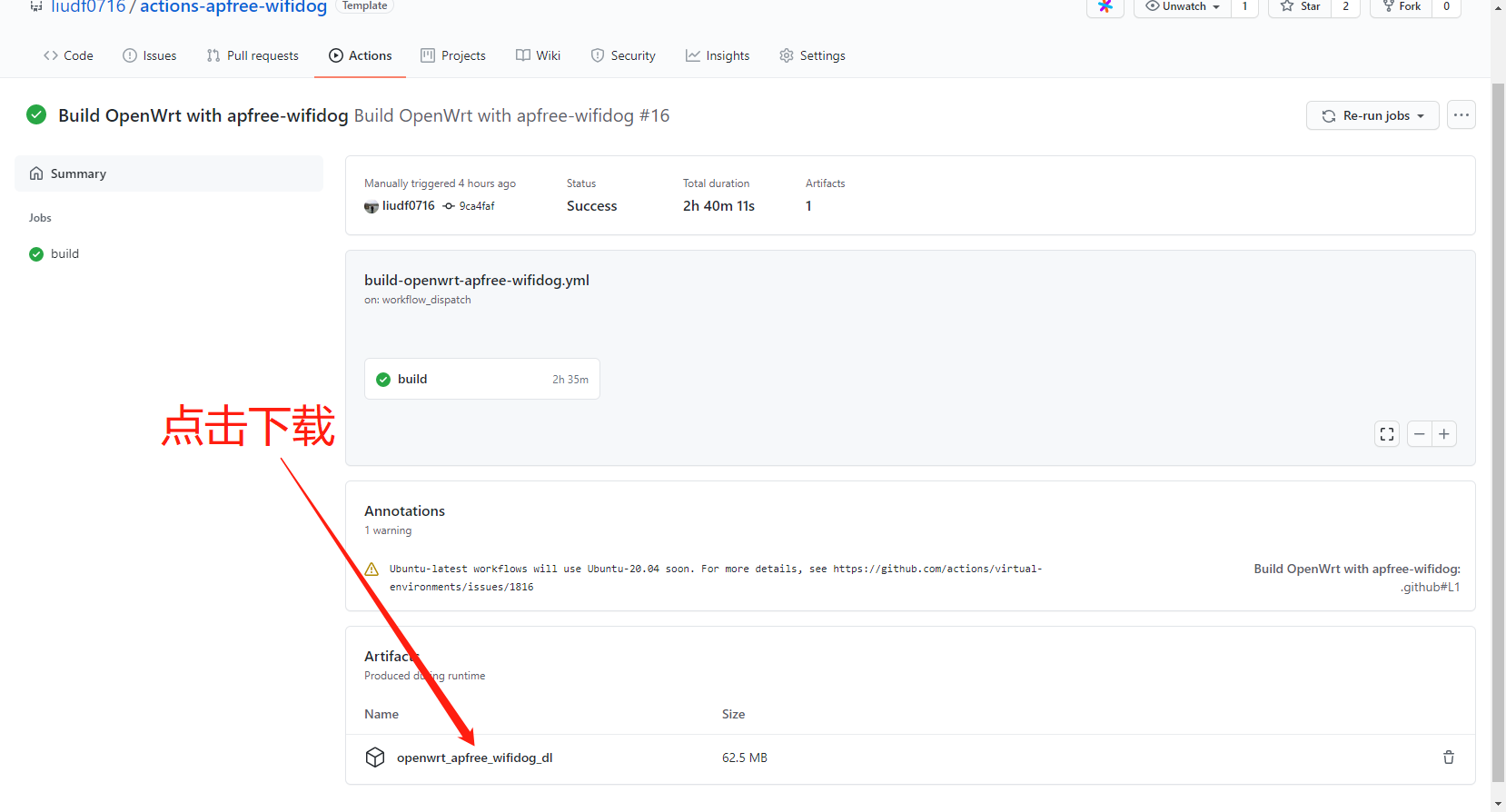Select Summary in the sidebar
Image resolution: width=1506 pixels, height=812 pixels.
(x=169, y=173)
